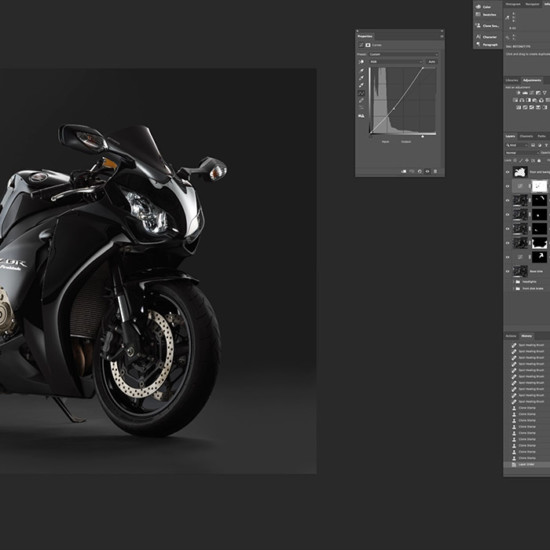Add an Invert adjustment
This screenshot has height=550, width=550.
pos(519,107)
